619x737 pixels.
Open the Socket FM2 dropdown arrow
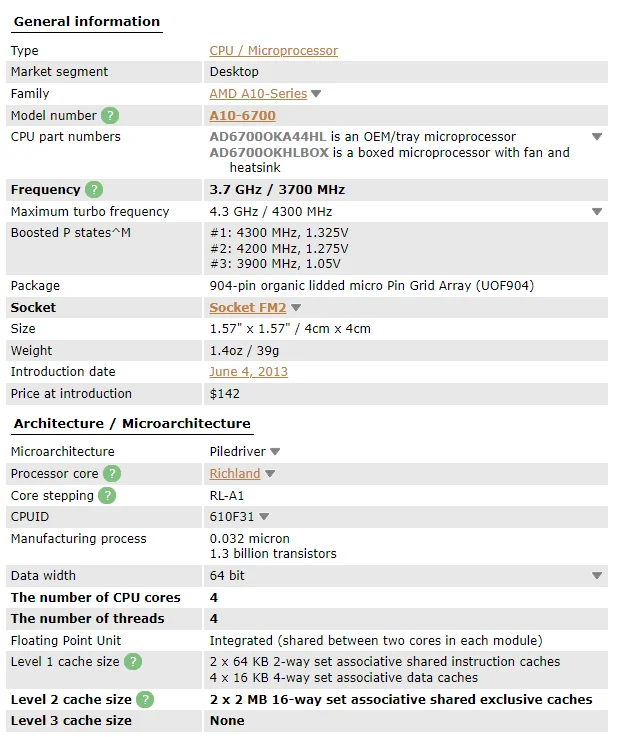296,308
